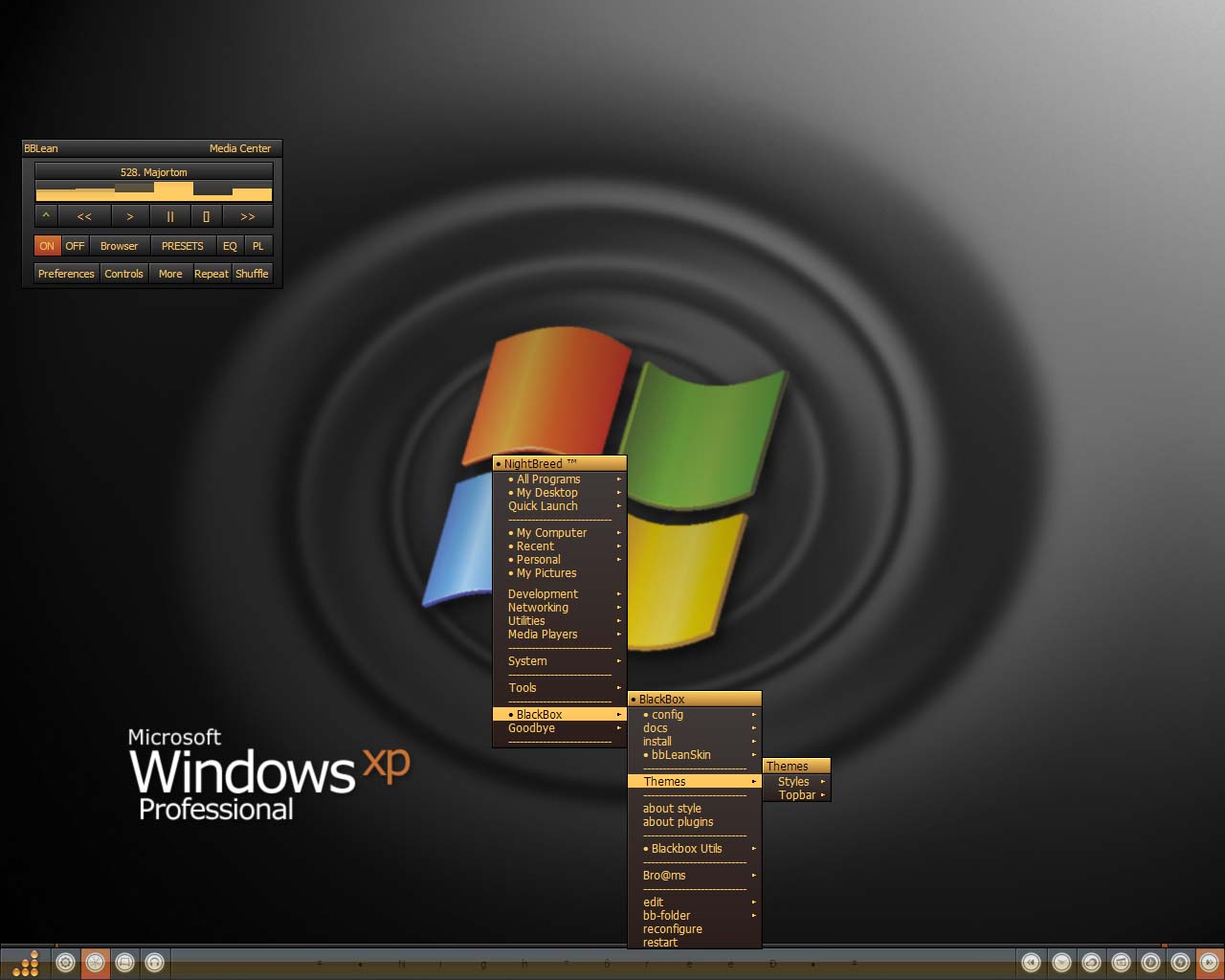Click about plugins entry

(x=695, y=822)
